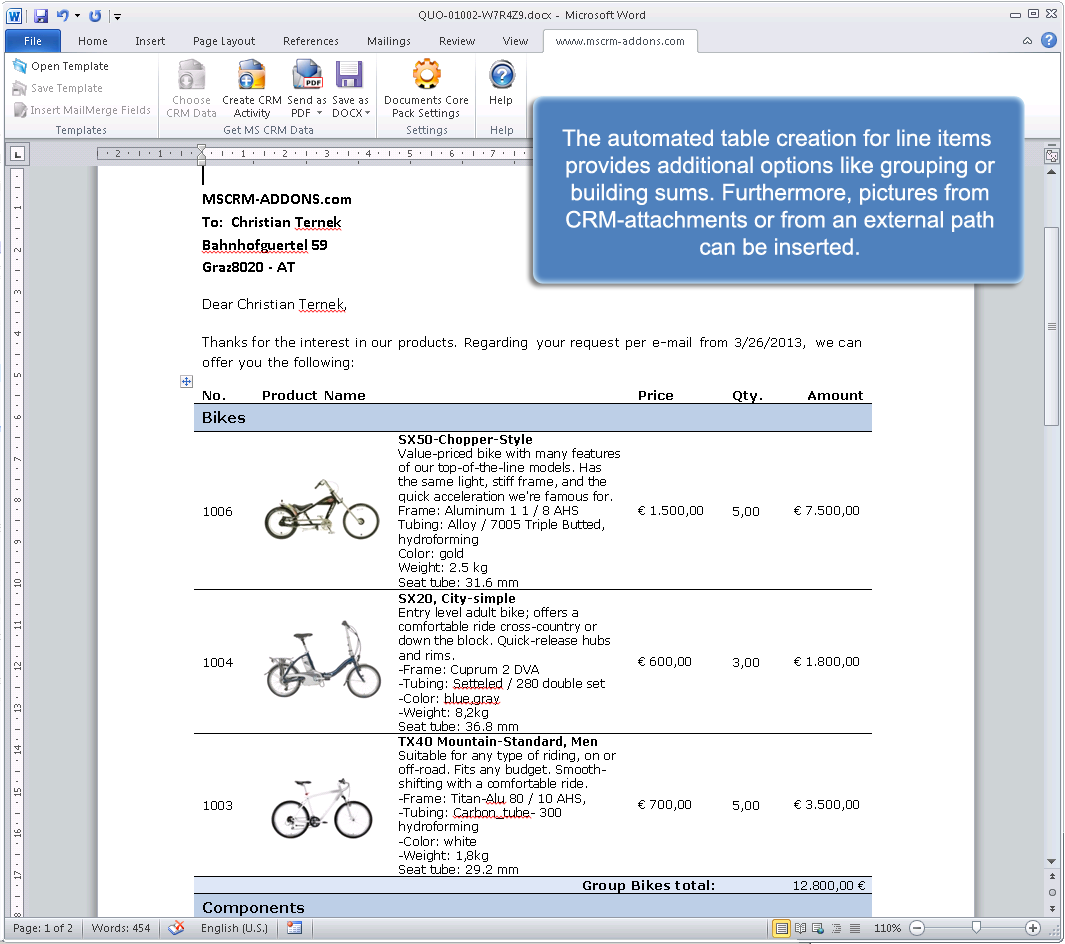Click the Next Page double-arrow button
Viewport: 1065px width, 944px height.
pyautogui.click(x=1051, y=908)
